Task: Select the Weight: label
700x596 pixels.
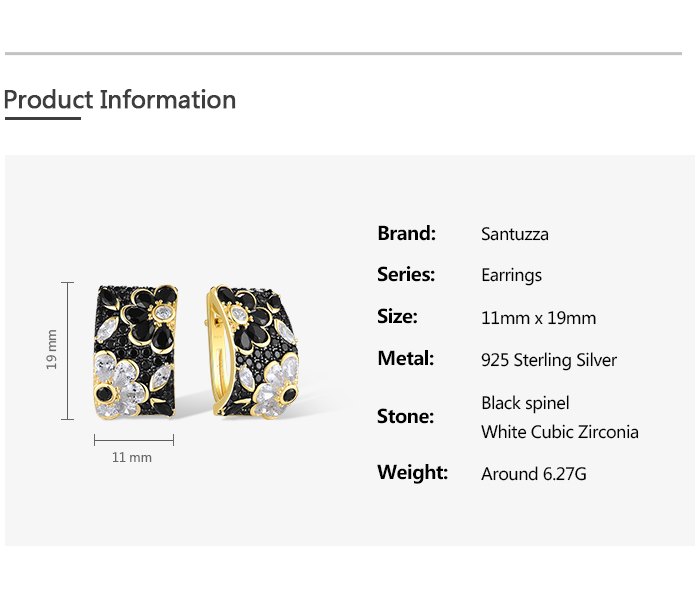Action: pos(412,473)
